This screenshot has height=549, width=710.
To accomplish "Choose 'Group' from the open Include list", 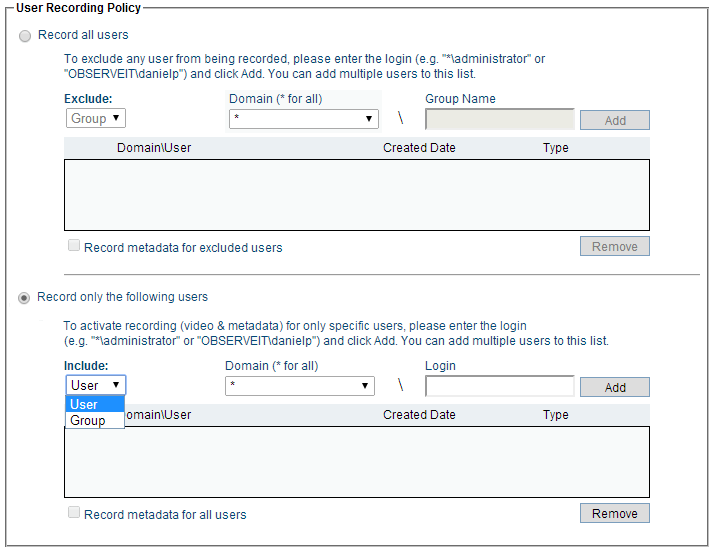I will (94, 421).
